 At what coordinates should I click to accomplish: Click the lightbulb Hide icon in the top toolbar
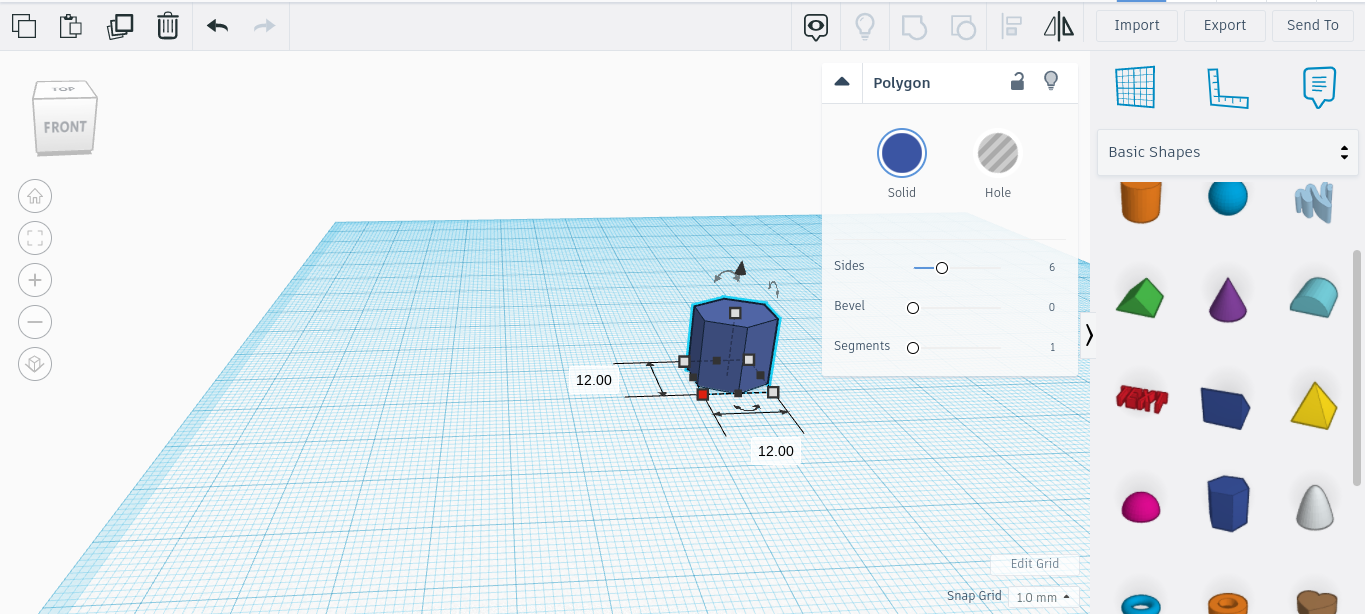(x=865, y=27)
